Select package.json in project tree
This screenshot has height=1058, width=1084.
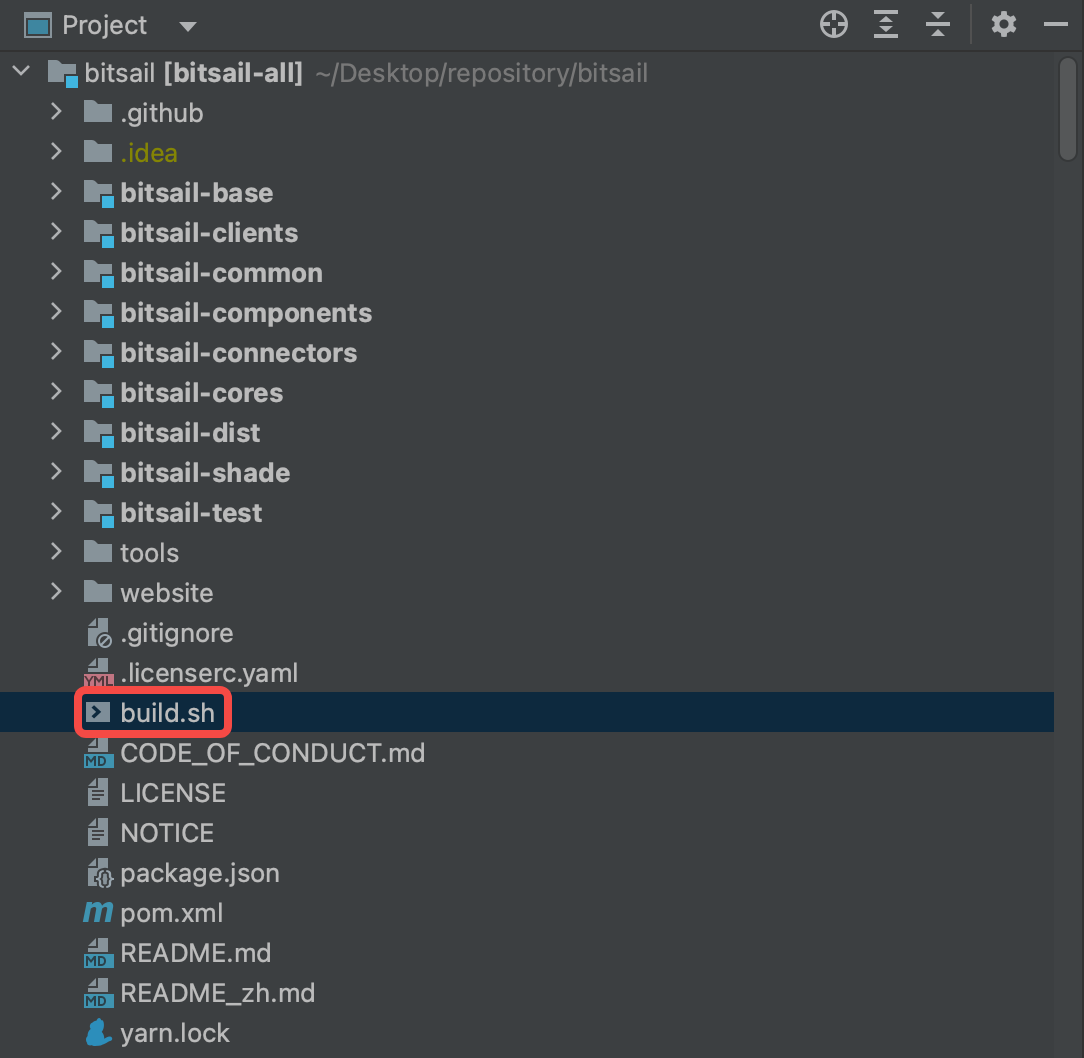tap(199, 873)
